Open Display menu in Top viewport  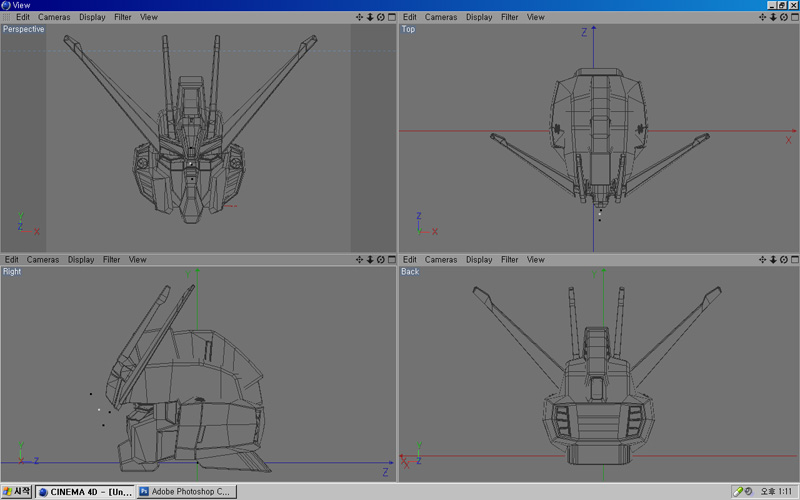pos(479,17)
